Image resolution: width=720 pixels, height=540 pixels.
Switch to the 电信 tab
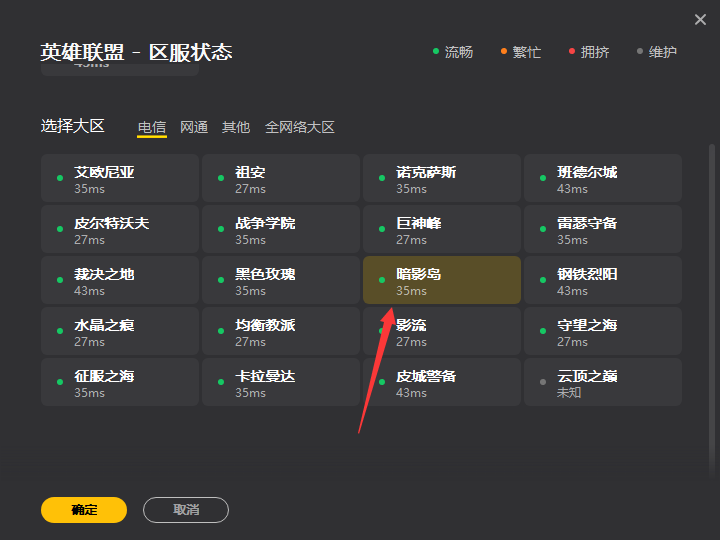[x=152, y=127]
